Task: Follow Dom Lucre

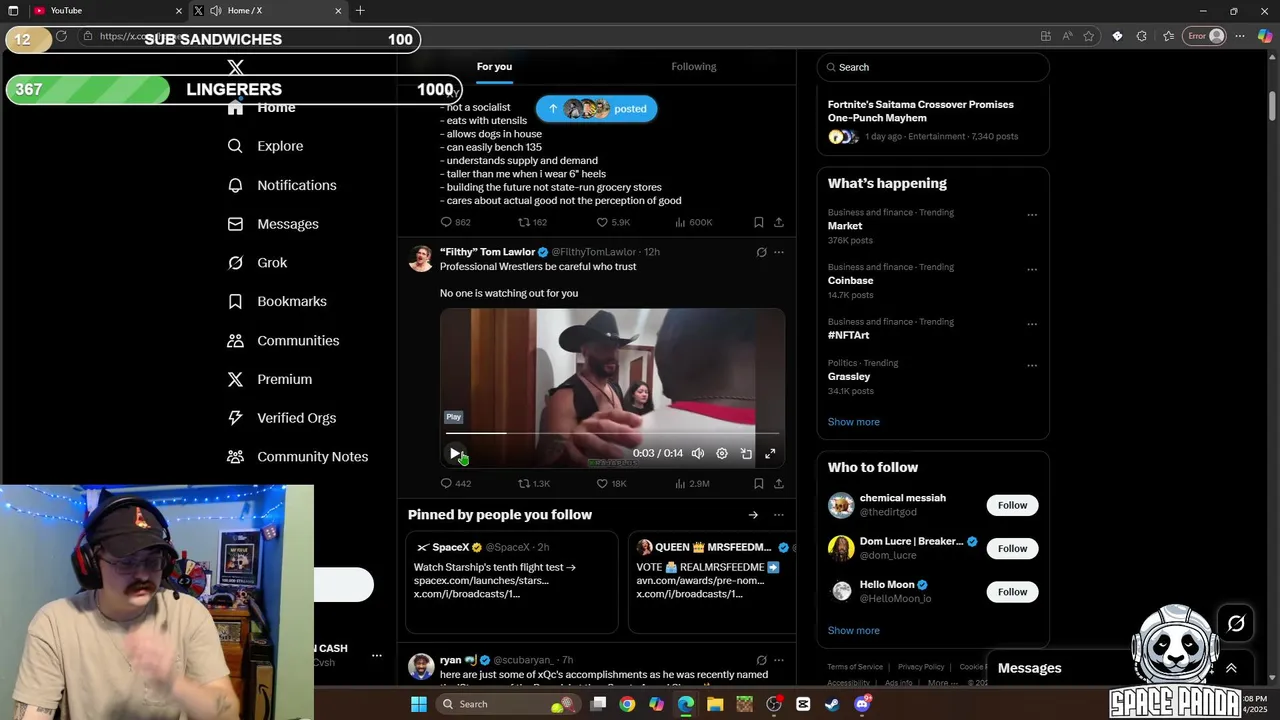Action: [x=1012, y=548]
